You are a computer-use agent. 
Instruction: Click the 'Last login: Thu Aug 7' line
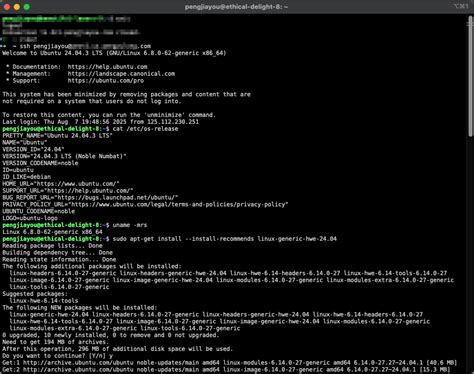100,122
